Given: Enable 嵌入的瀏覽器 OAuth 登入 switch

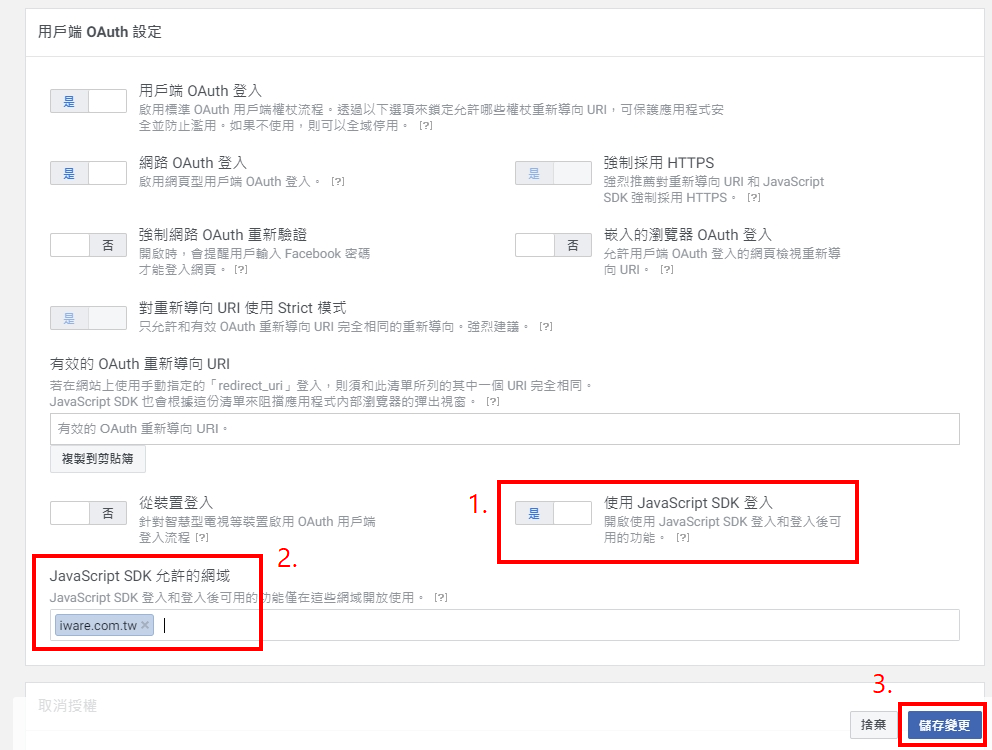Looking at the screenshot, I should (554, 246).
